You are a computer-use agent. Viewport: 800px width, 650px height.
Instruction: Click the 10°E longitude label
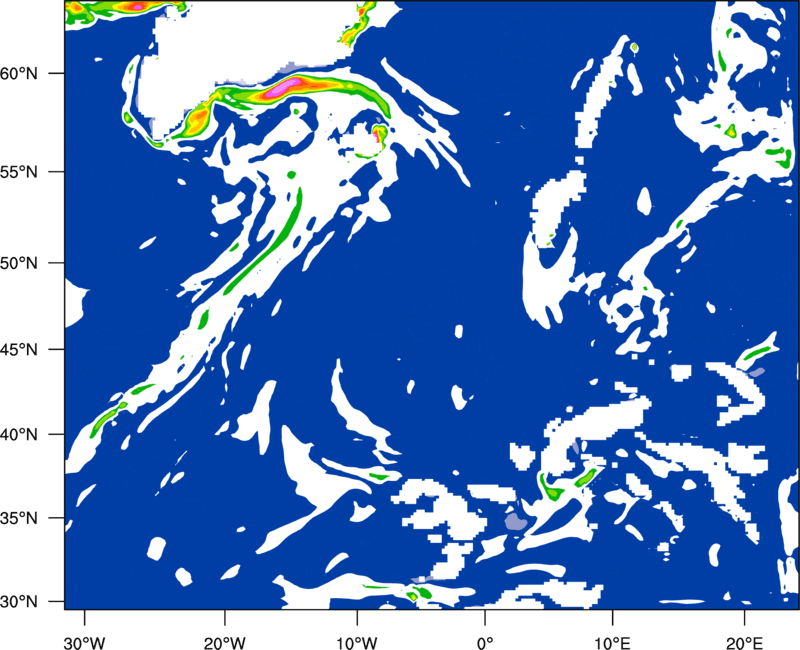click(612, 643)
